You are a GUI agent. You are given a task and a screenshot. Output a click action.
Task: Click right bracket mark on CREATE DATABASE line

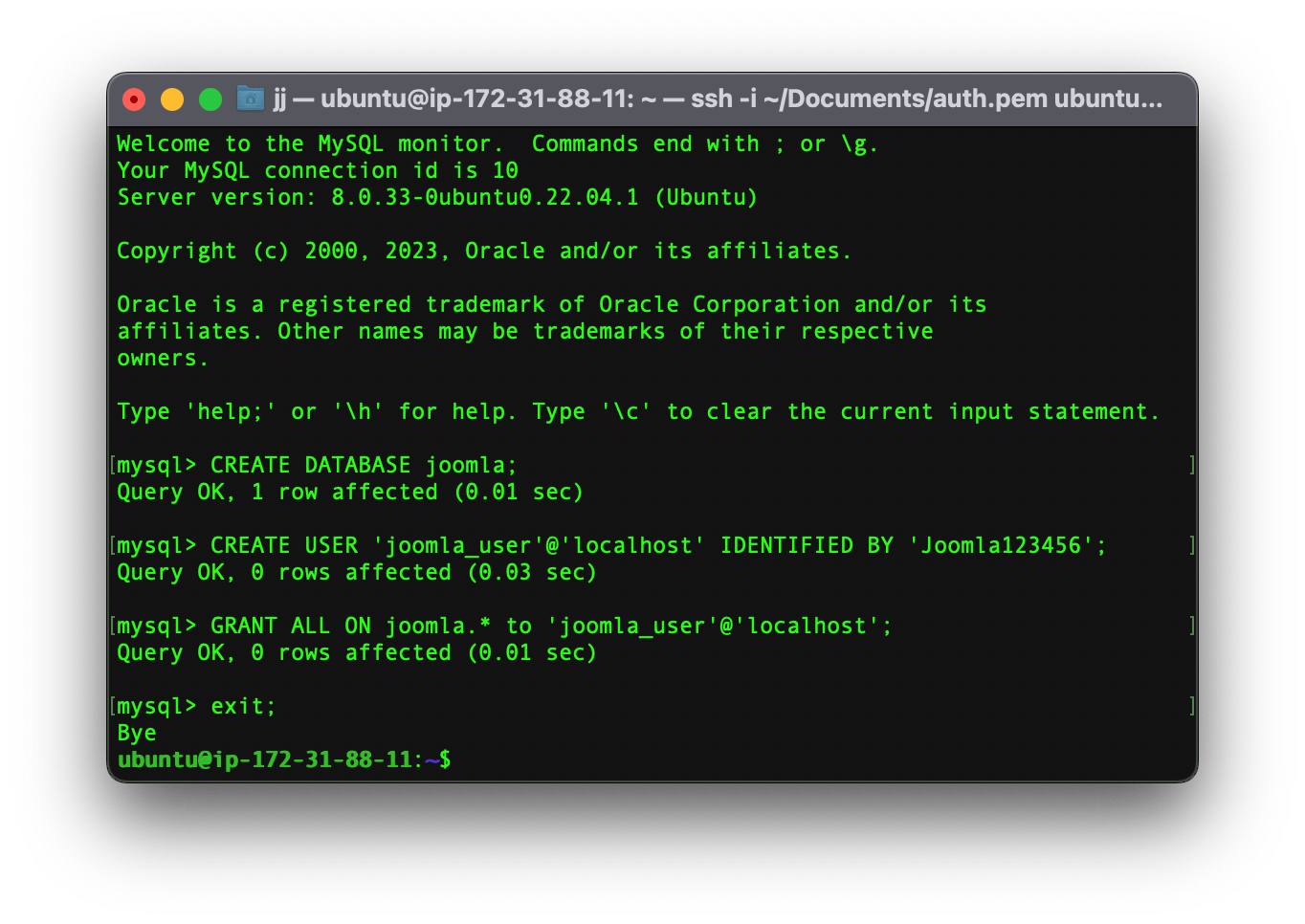1191,465
